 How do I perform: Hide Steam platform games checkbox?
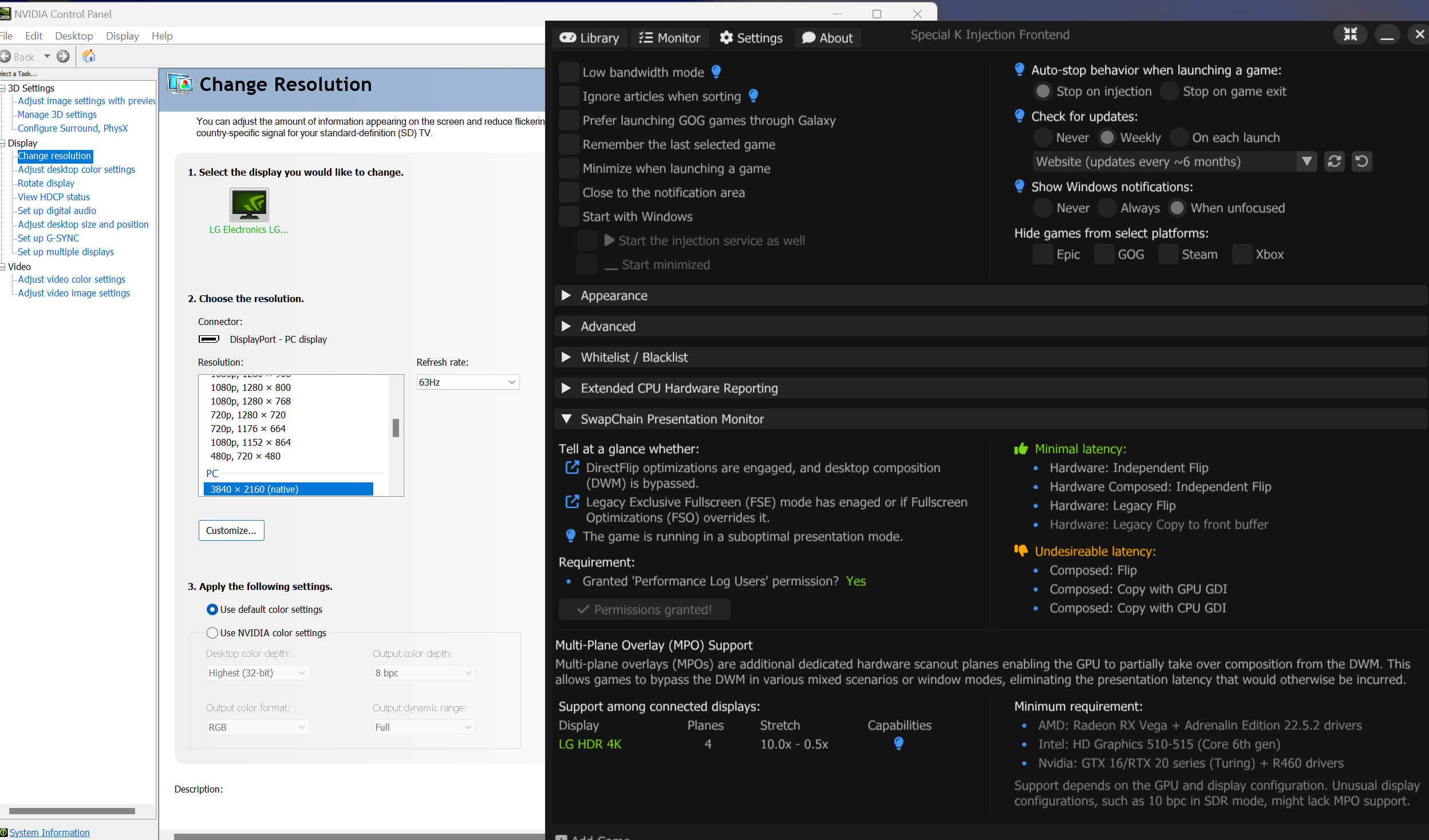(x=1169, y=254)
